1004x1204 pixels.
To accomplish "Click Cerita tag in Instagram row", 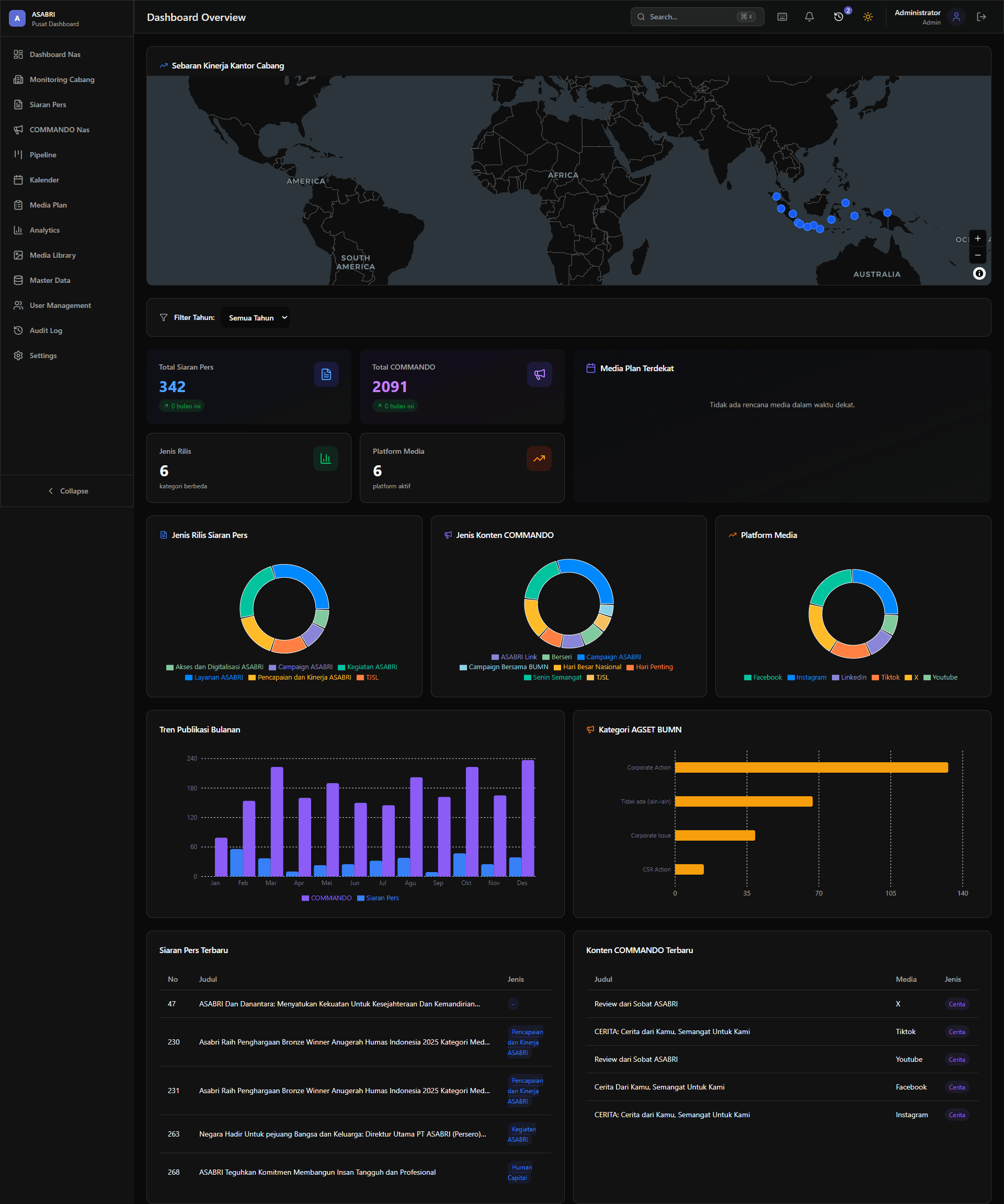I will [x=956, y=1115].
